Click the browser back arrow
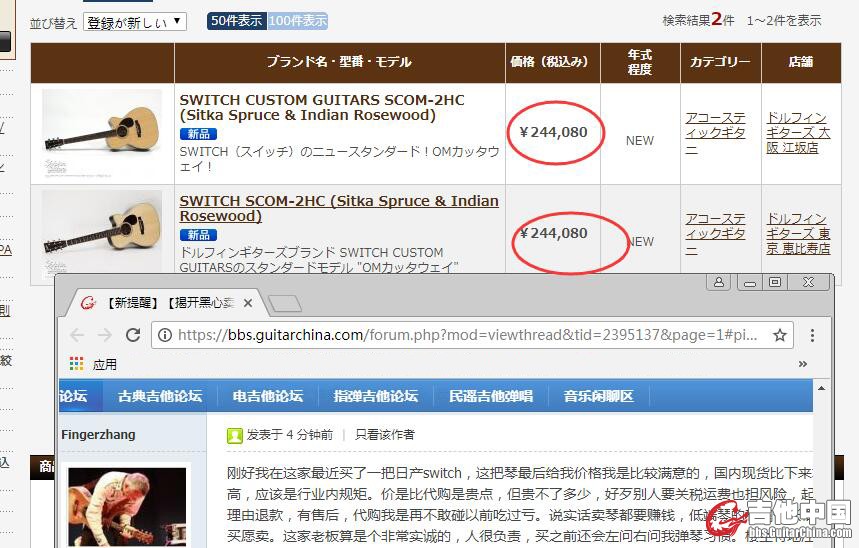The image size is (859, 548). 78,335
